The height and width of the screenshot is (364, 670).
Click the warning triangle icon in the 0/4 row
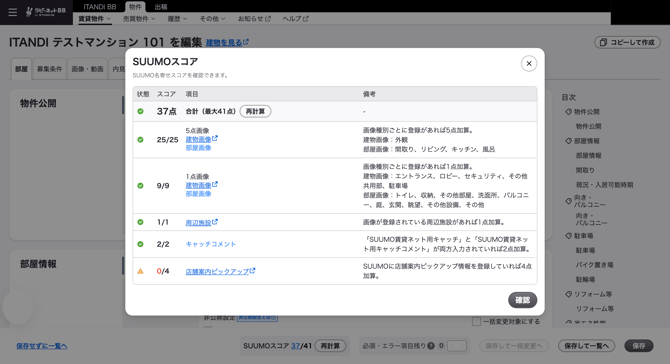(x=140, y=271)
